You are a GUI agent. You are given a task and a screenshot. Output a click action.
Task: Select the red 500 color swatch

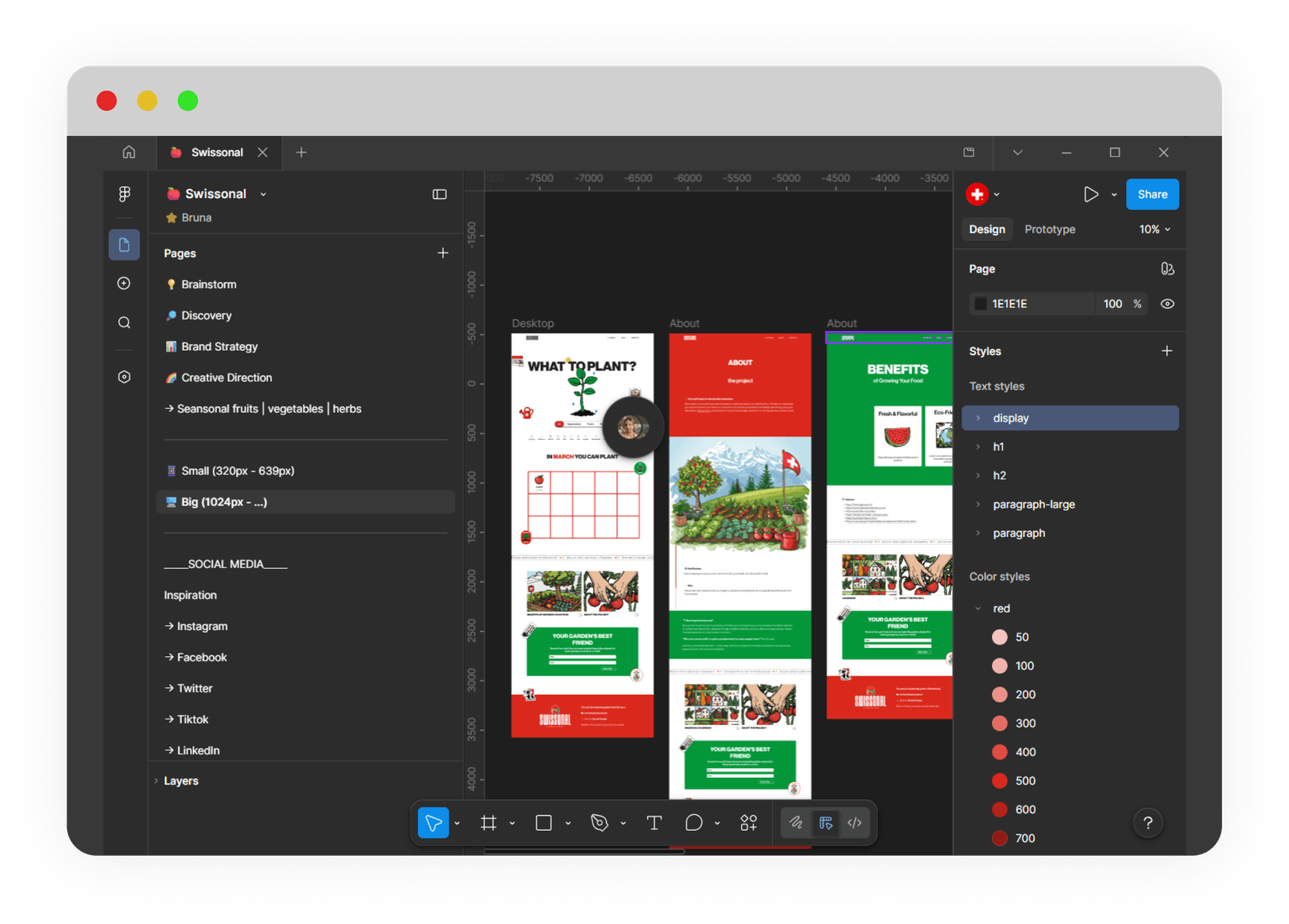click(x=999, y=780)
